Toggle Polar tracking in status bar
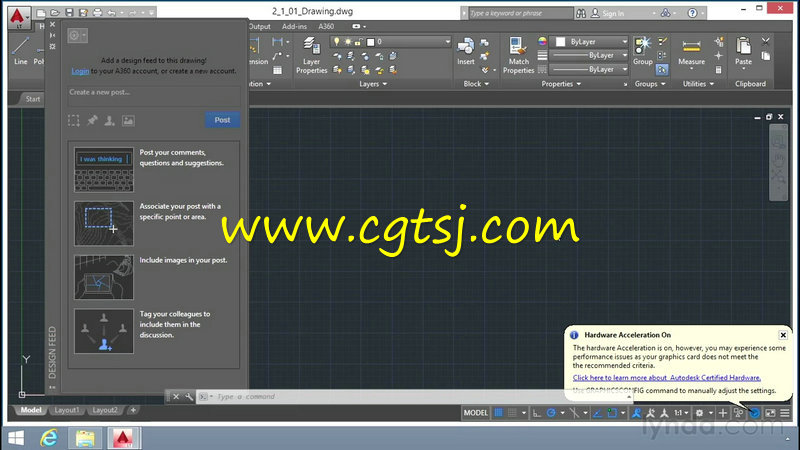Image resolution: width=800 pixels, height=450 pixels. (551, 413)
